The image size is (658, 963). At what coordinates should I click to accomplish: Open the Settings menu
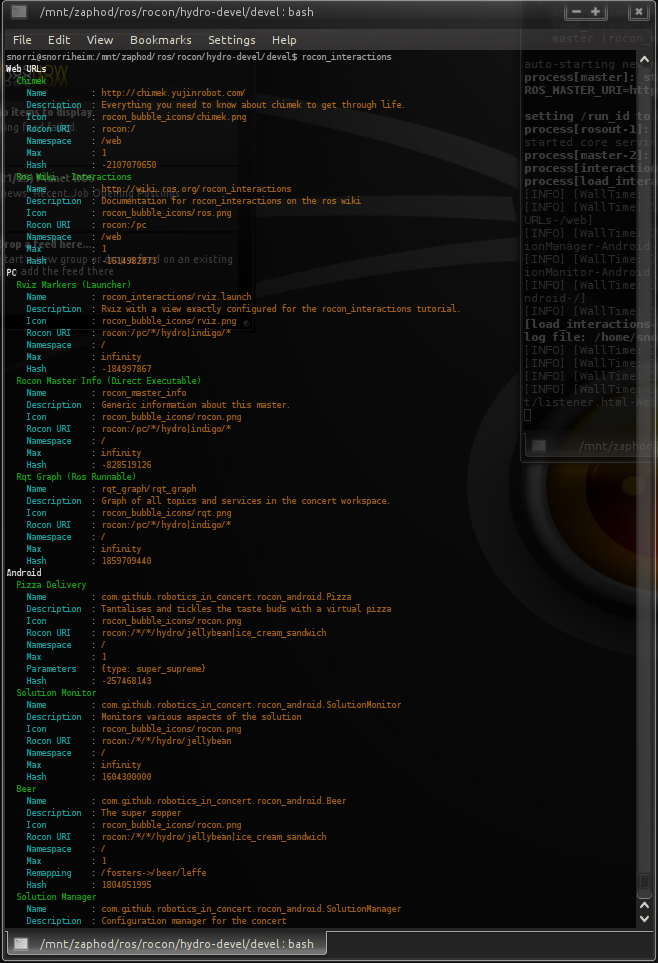pos(231,40)
